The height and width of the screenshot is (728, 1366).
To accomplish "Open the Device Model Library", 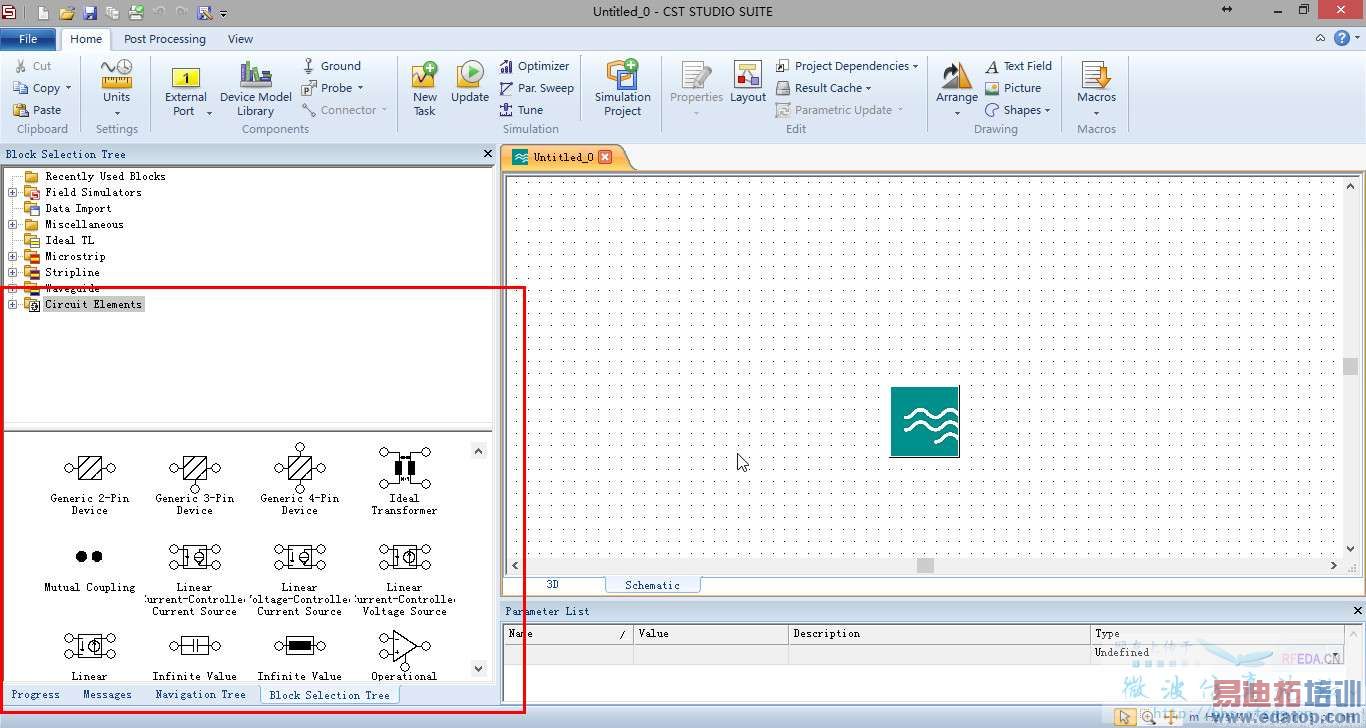I will pos(255,90).
